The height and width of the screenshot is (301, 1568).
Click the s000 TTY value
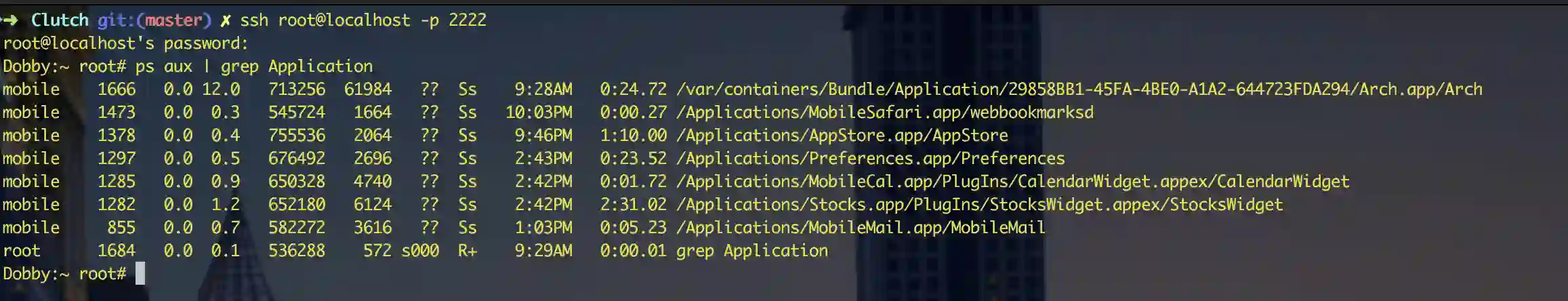420,251
